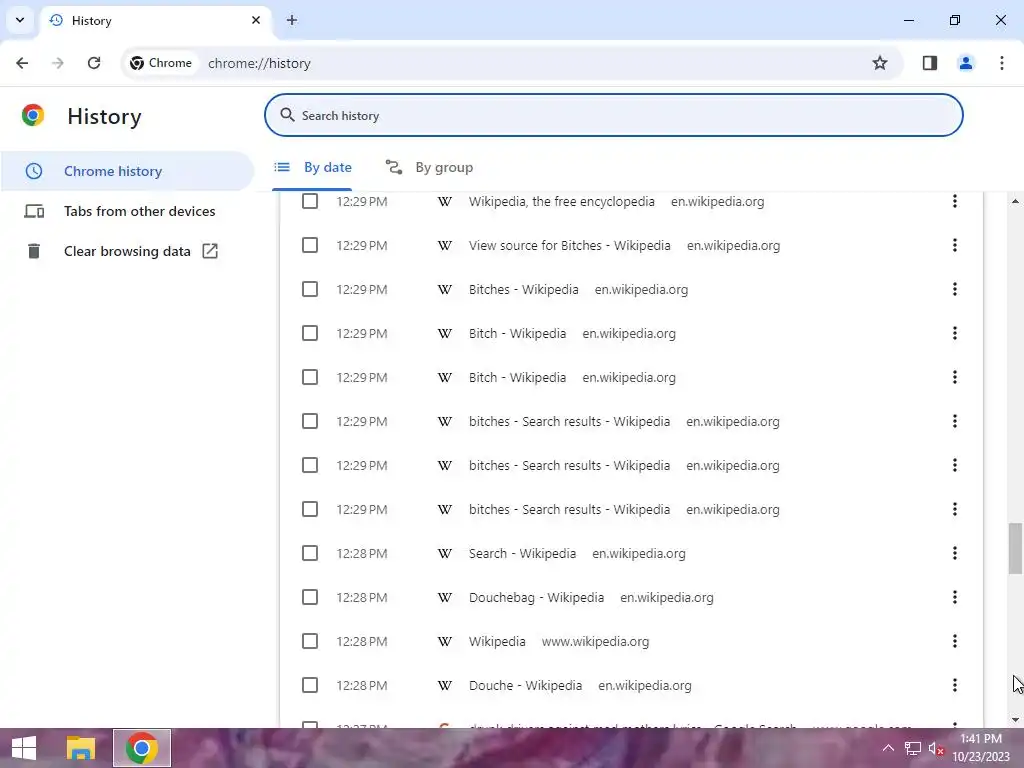Click the Chrome taskbar icon
The width and height of the screenshot is (1024, 768).
coord(142,748)
